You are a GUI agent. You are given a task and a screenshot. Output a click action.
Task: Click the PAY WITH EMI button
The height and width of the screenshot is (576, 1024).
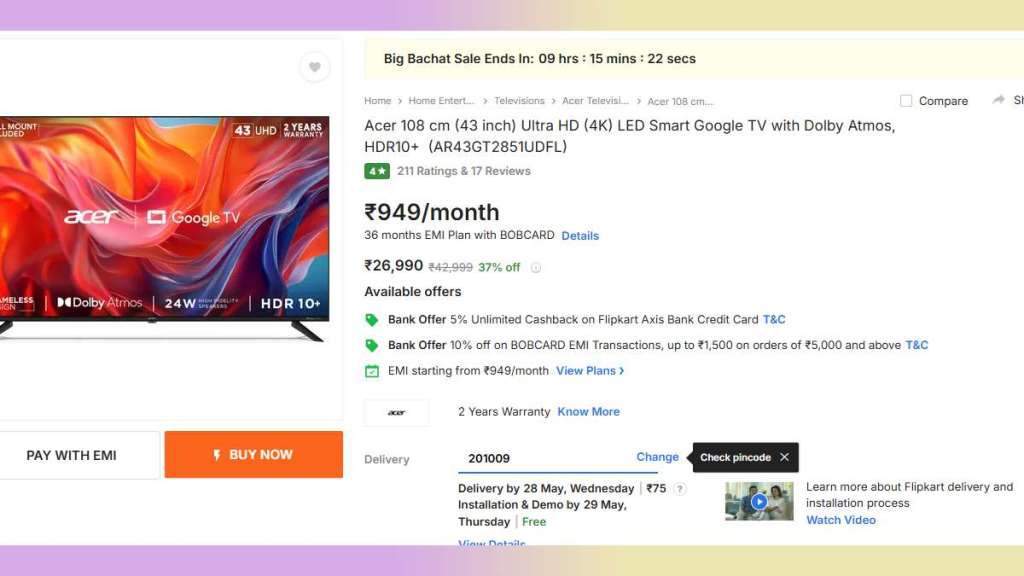(72, 455)
